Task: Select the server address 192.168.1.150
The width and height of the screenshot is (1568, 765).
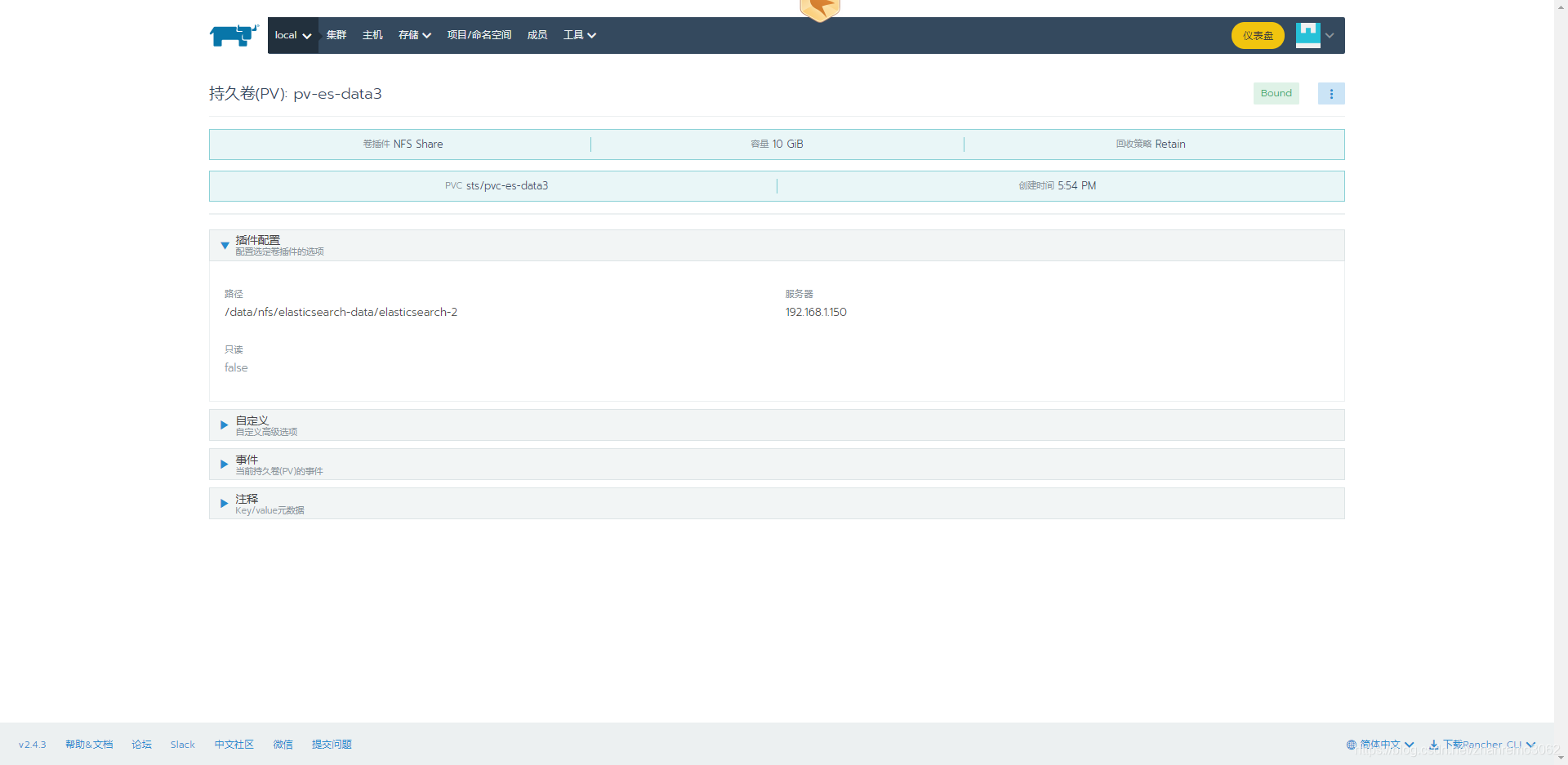Action: pos(816,313)
